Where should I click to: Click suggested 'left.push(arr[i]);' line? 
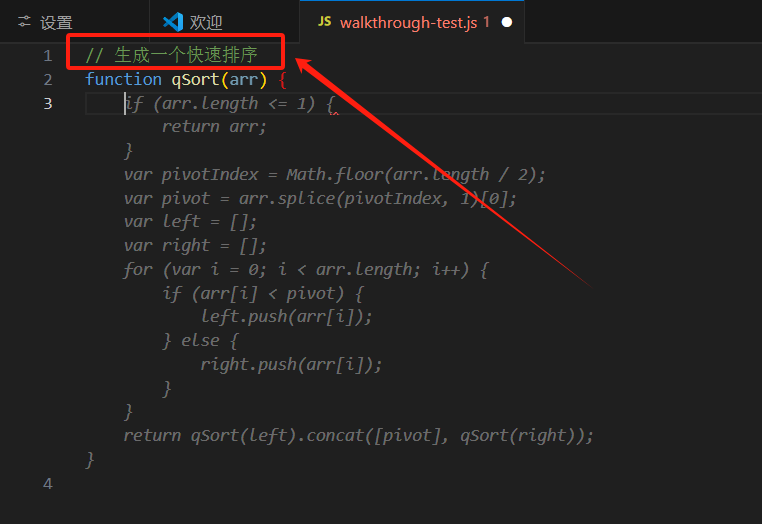(287, 316)
